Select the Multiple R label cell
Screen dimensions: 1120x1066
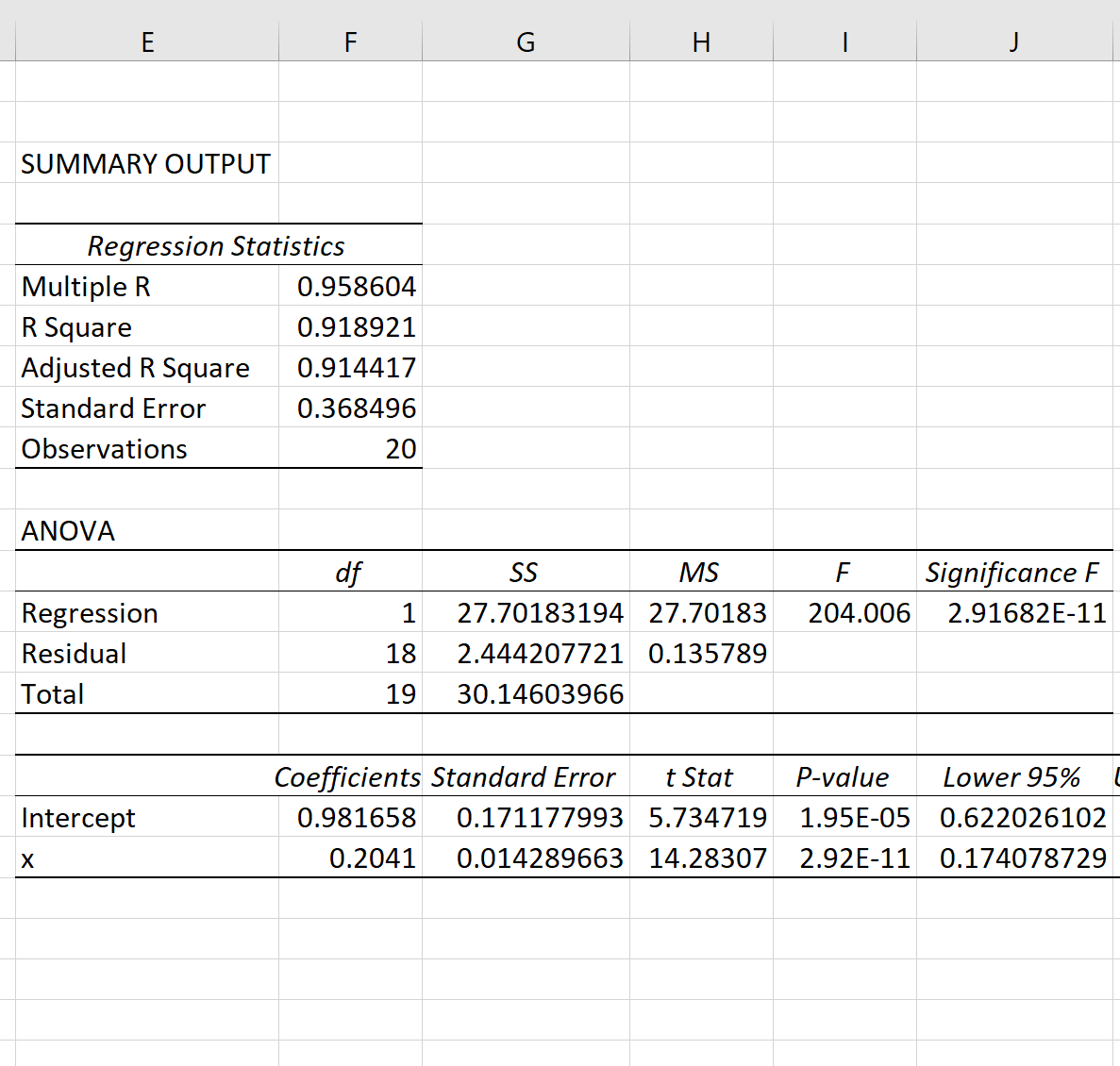click(x=147, y=287)
